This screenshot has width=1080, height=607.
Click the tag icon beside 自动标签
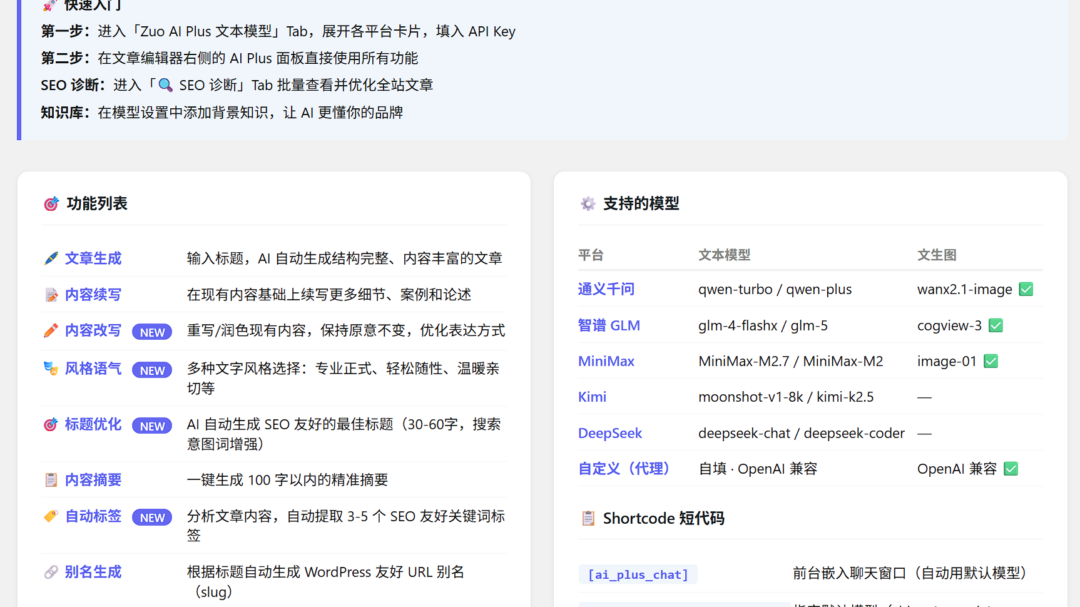[x=51, y=516]
